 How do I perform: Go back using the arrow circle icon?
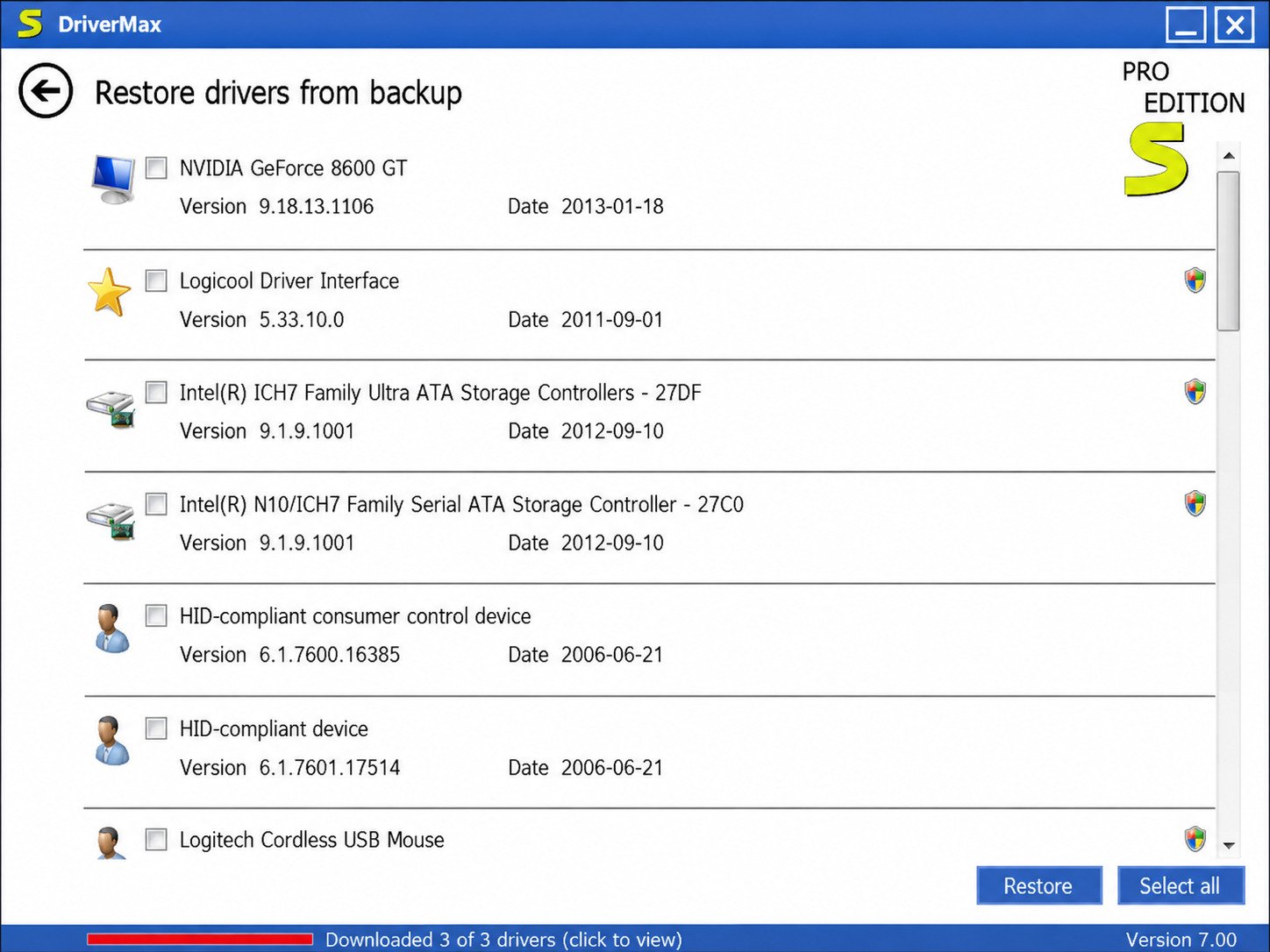46,90
